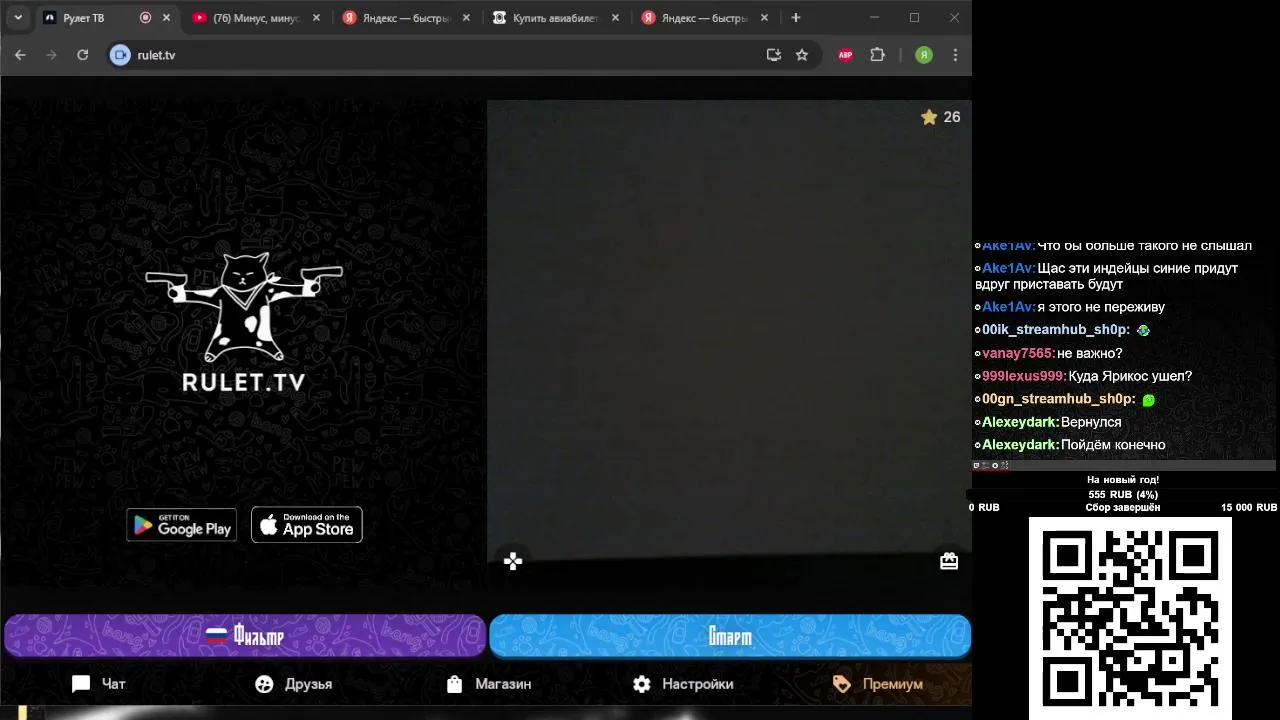Click username 00ik_streamhub_sh0p
This screenshot has width=1280, height=720.
(1056, 330)
